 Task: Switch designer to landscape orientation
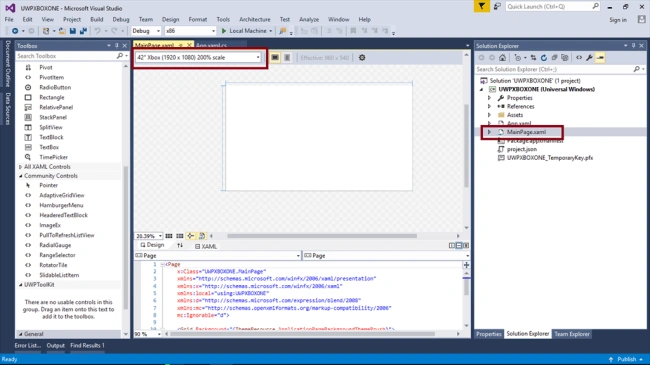pos(275,58)
